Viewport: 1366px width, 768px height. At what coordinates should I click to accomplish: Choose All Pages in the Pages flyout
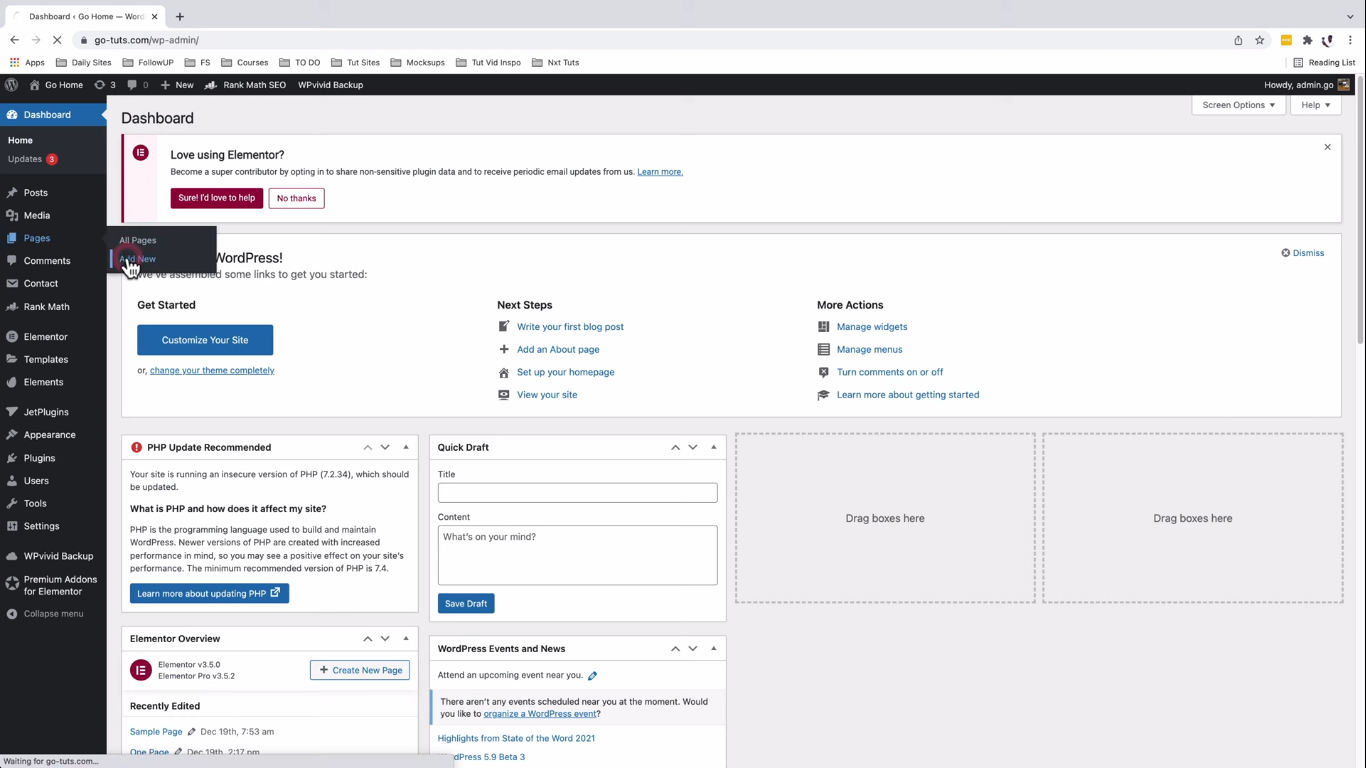tap(138, 240)
